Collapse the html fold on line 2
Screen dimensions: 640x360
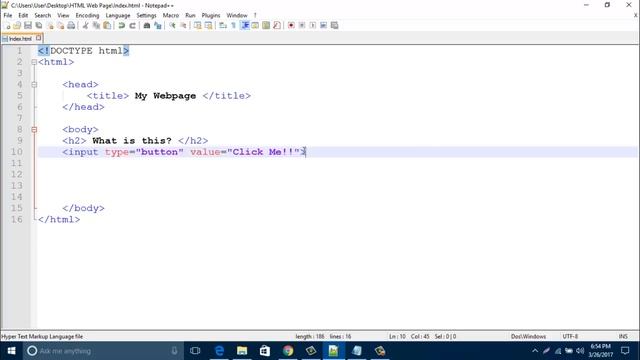[x=34, y=62]
